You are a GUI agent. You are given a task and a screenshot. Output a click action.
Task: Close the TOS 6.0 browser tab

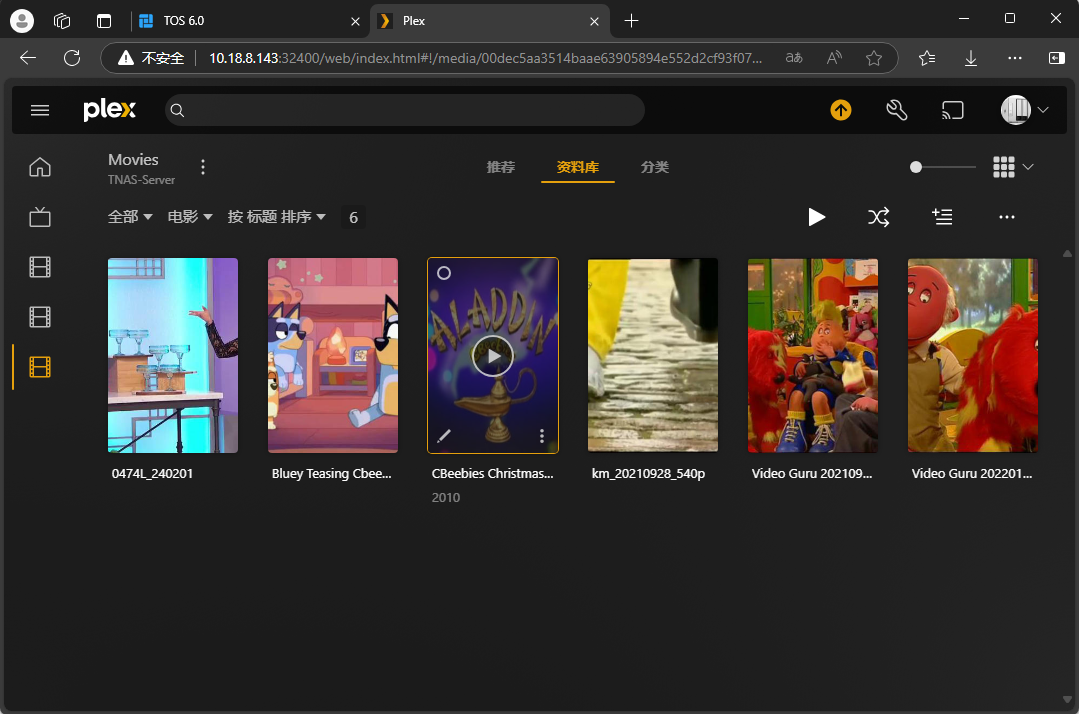tap(355, 21)
